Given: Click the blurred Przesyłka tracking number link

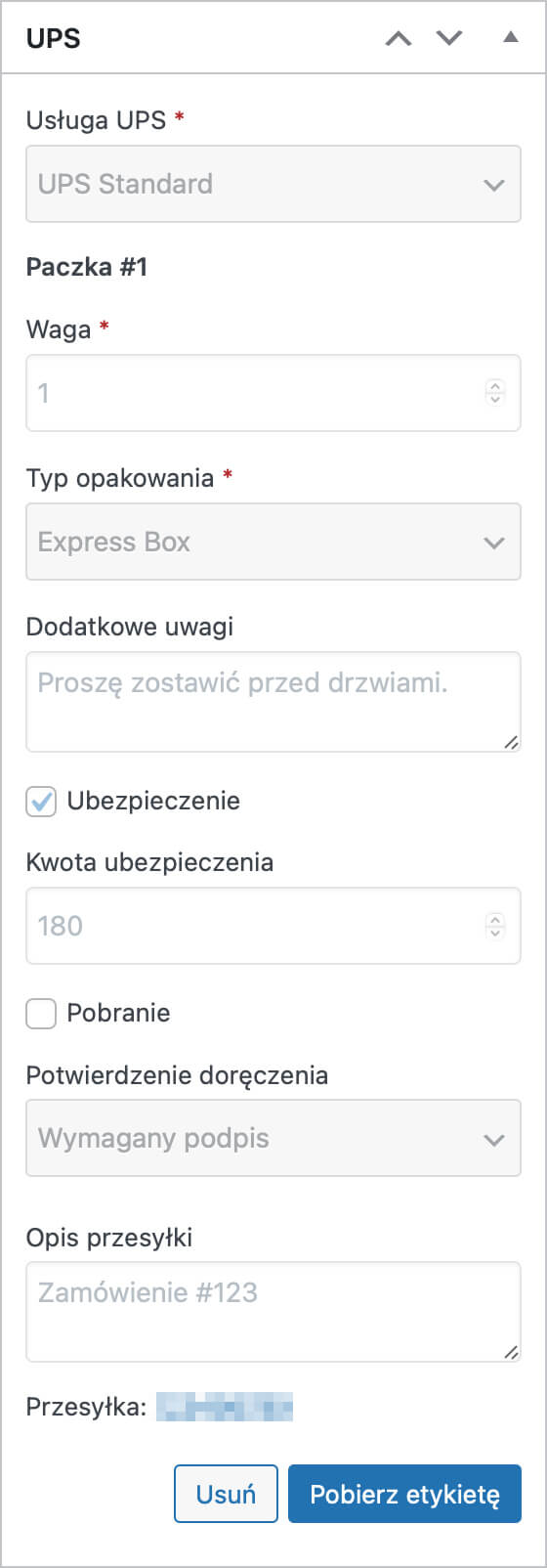Looking at the screenshot, I should tap(225, 1407).
